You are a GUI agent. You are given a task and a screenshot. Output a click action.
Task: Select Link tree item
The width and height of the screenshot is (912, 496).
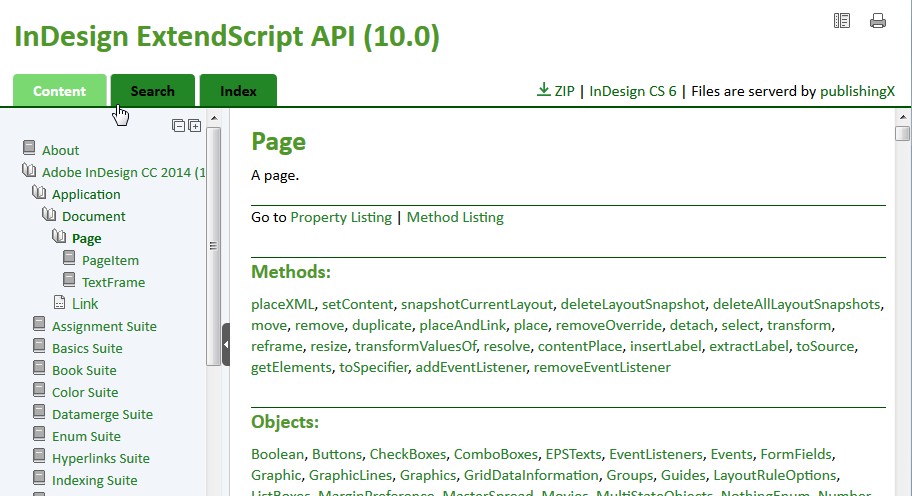[x=85, y=304]
